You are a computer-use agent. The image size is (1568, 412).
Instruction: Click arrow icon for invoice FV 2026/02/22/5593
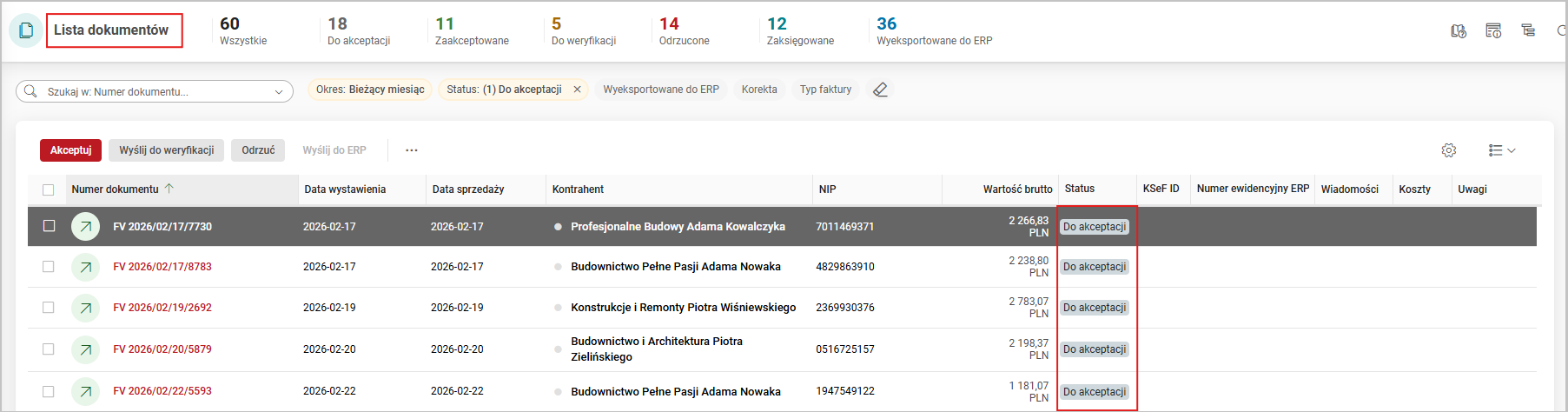point(85,391)
